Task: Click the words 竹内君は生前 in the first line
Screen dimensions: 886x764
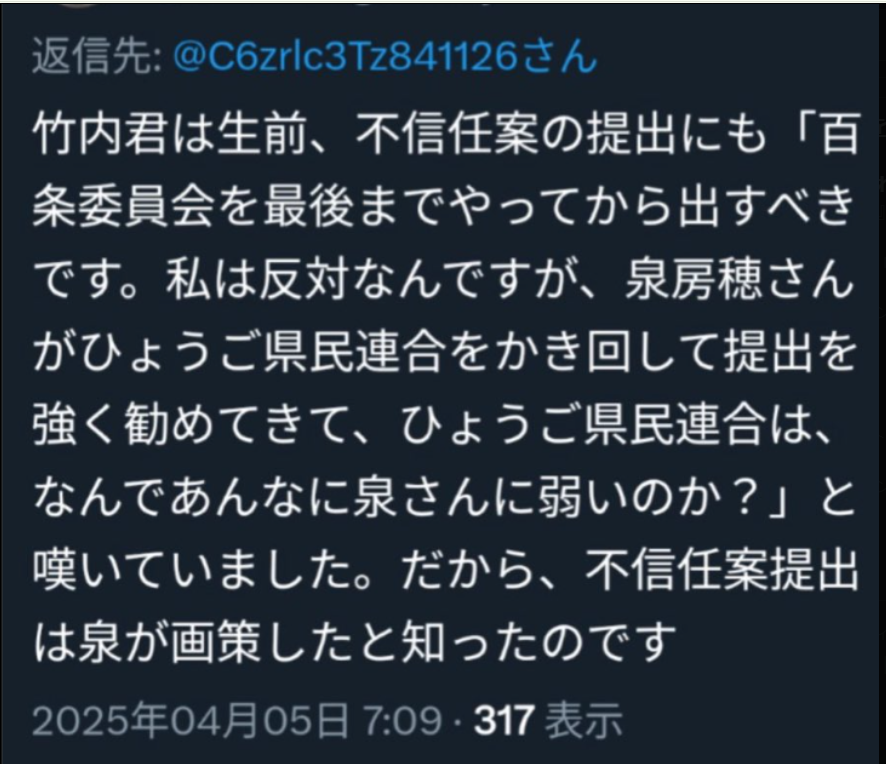Action: pyautogui.click(x=169, y=136)
